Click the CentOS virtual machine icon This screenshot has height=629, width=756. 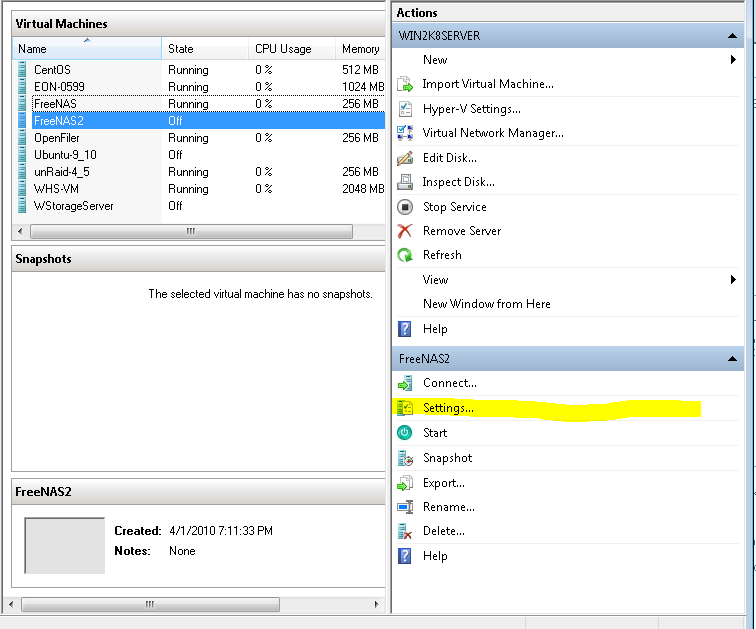pos(22,69)
